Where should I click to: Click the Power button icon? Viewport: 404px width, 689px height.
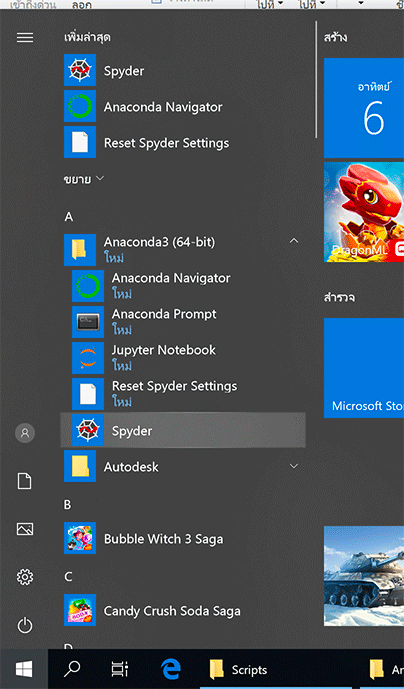tap(25, 625)
